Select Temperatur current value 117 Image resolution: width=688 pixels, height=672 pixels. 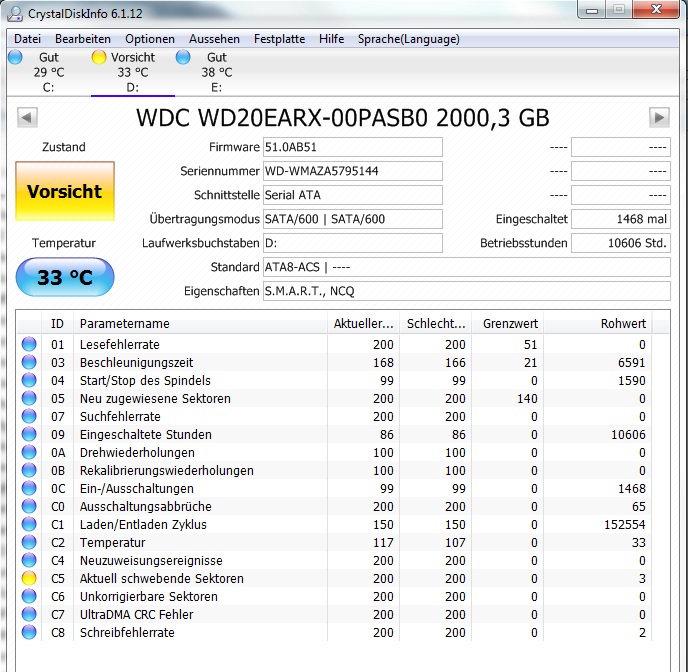pos(383,543)
